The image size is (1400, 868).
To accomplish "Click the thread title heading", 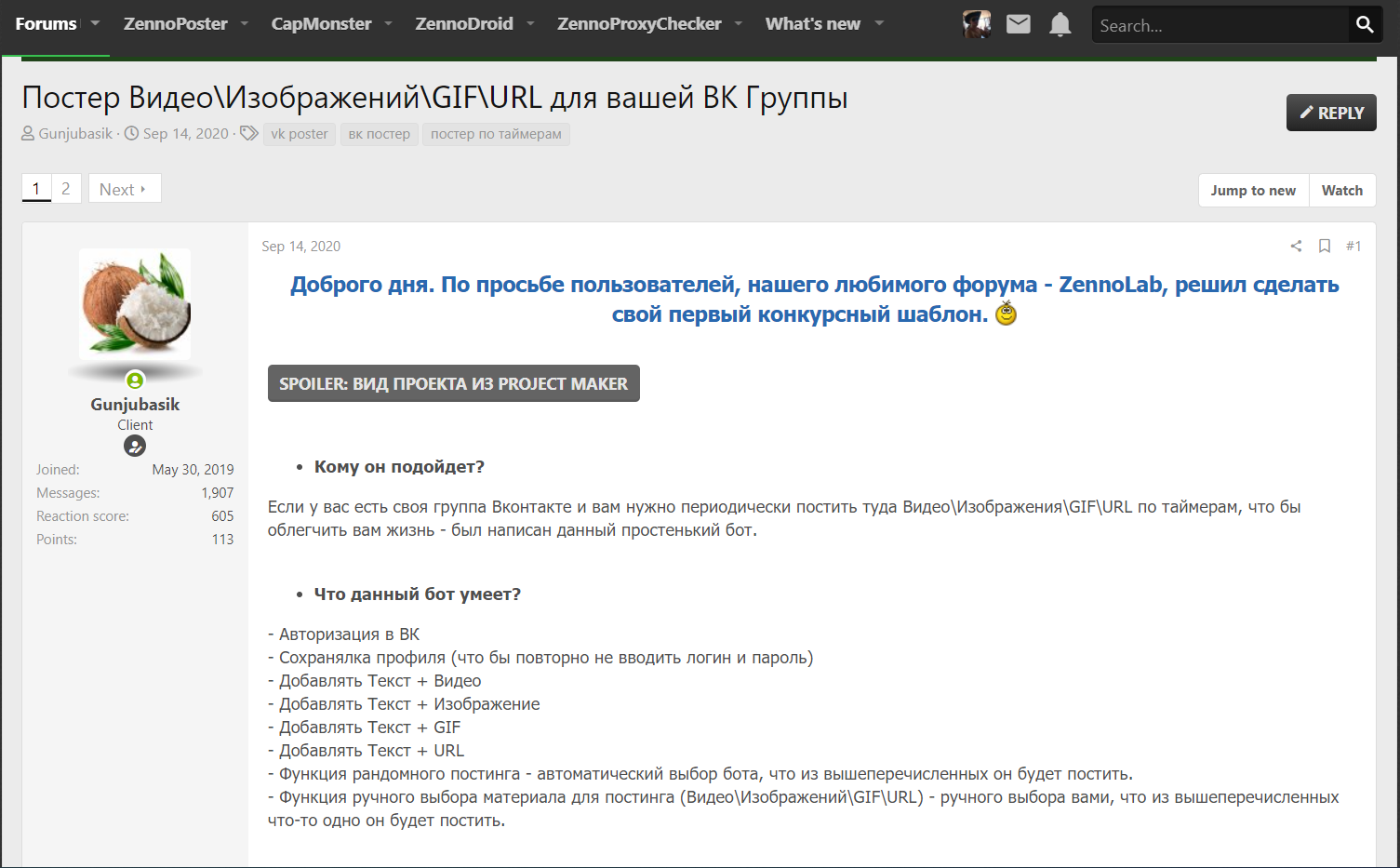I will pos(434,97).
